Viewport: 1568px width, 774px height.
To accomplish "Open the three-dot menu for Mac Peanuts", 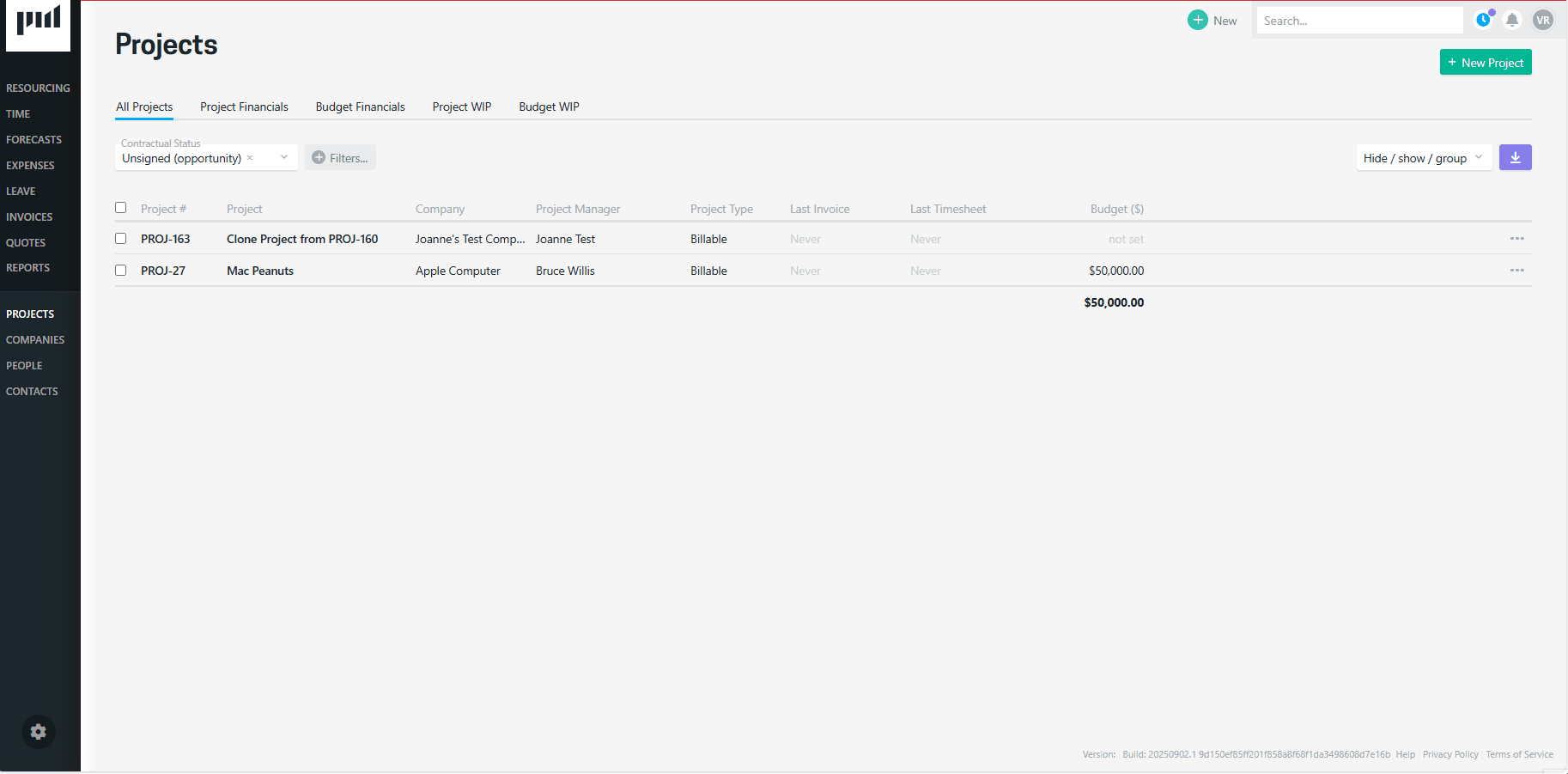I will coord(1516,271).
